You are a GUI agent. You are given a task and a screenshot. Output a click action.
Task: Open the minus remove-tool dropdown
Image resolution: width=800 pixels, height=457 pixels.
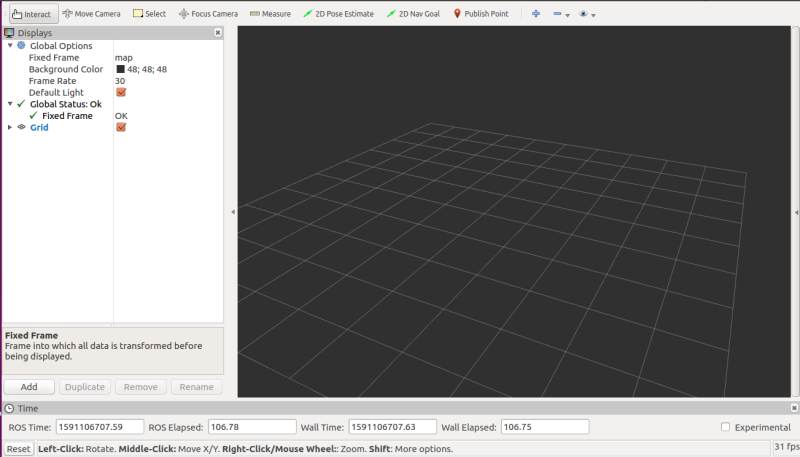tap(561, 14)
